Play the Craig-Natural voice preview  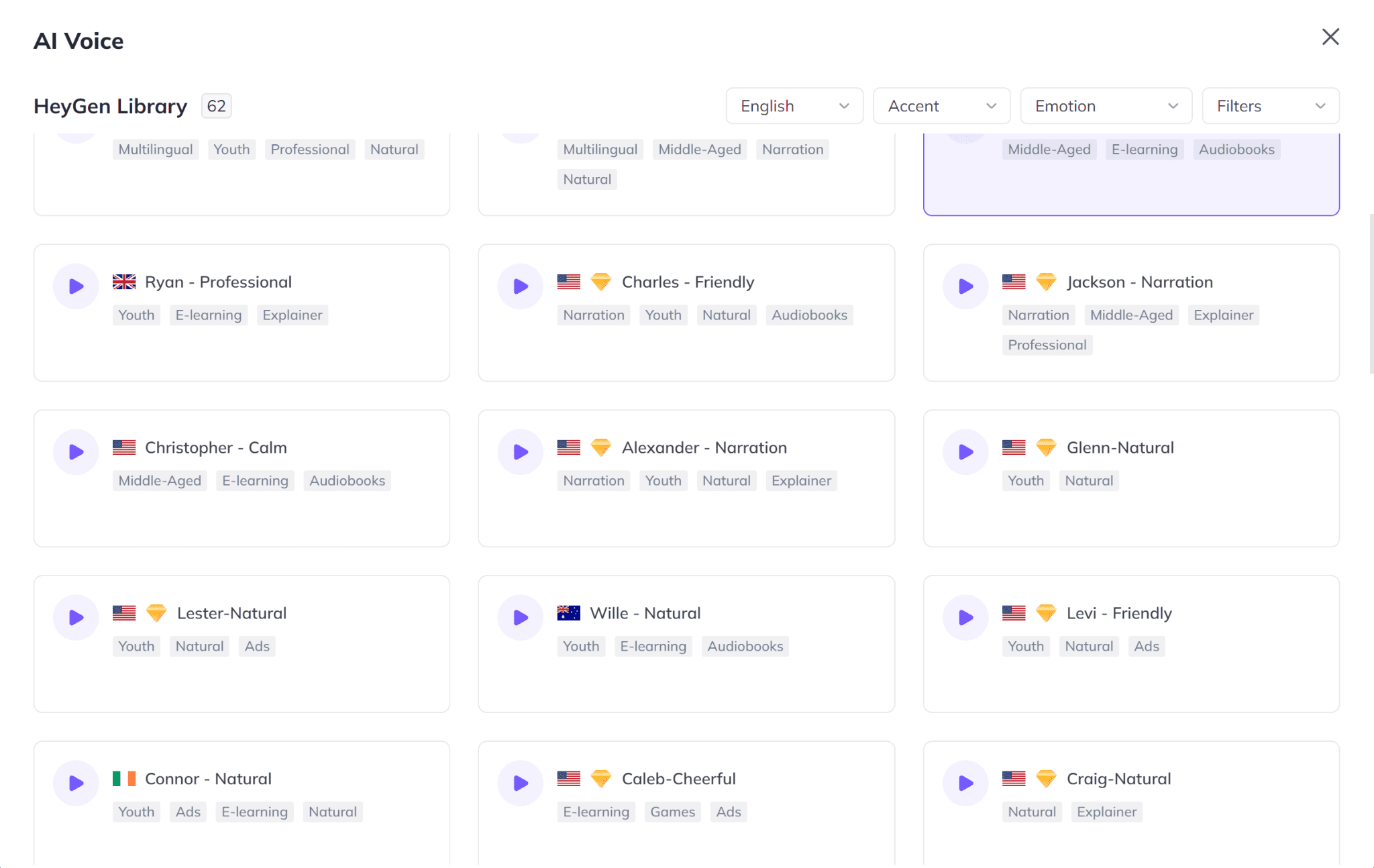[x=965, y=783]
